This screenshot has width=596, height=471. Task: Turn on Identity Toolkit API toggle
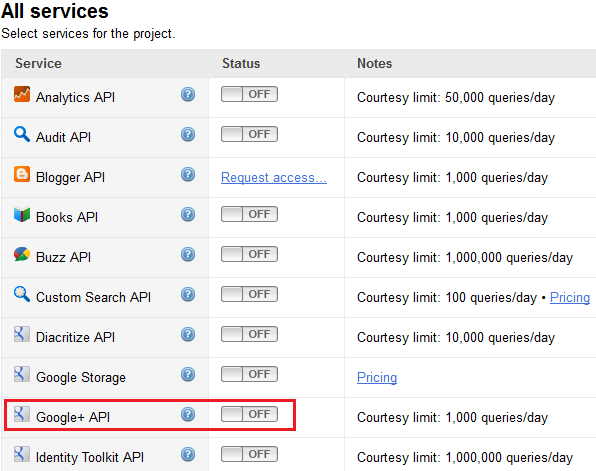[249, 454]
